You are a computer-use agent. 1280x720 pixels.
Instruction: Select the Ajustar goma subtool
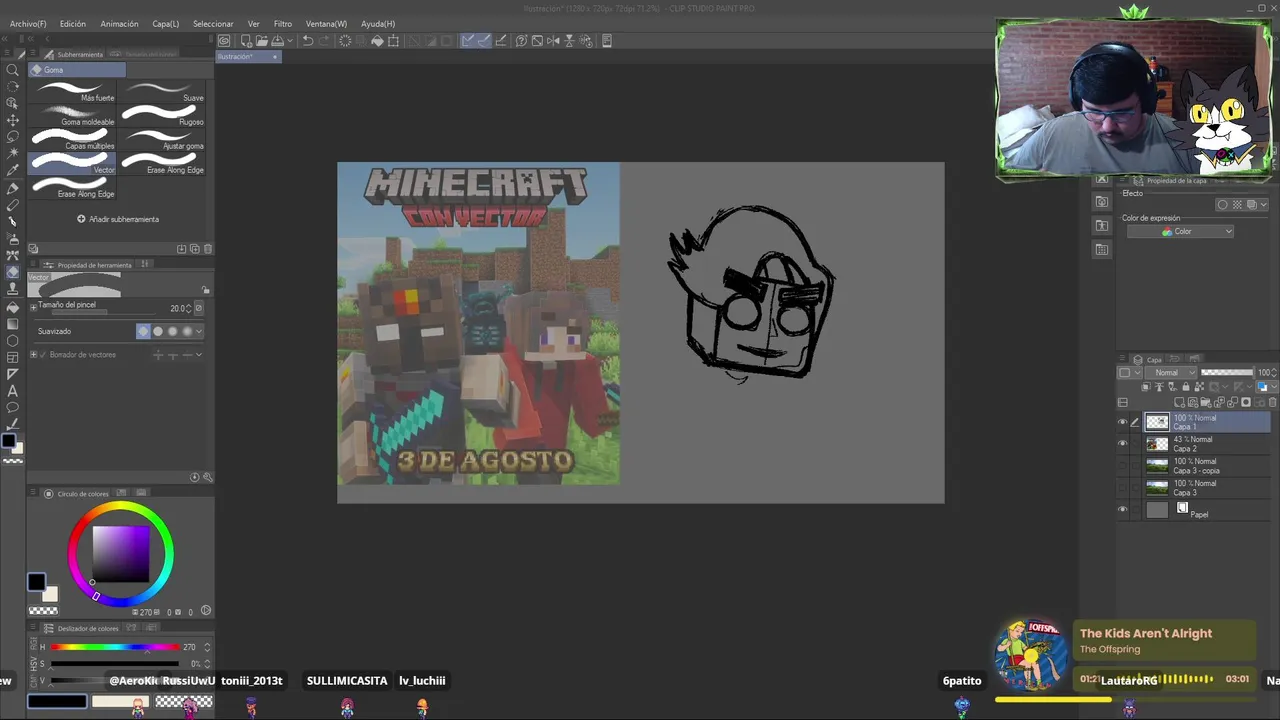tap(162, 140)
